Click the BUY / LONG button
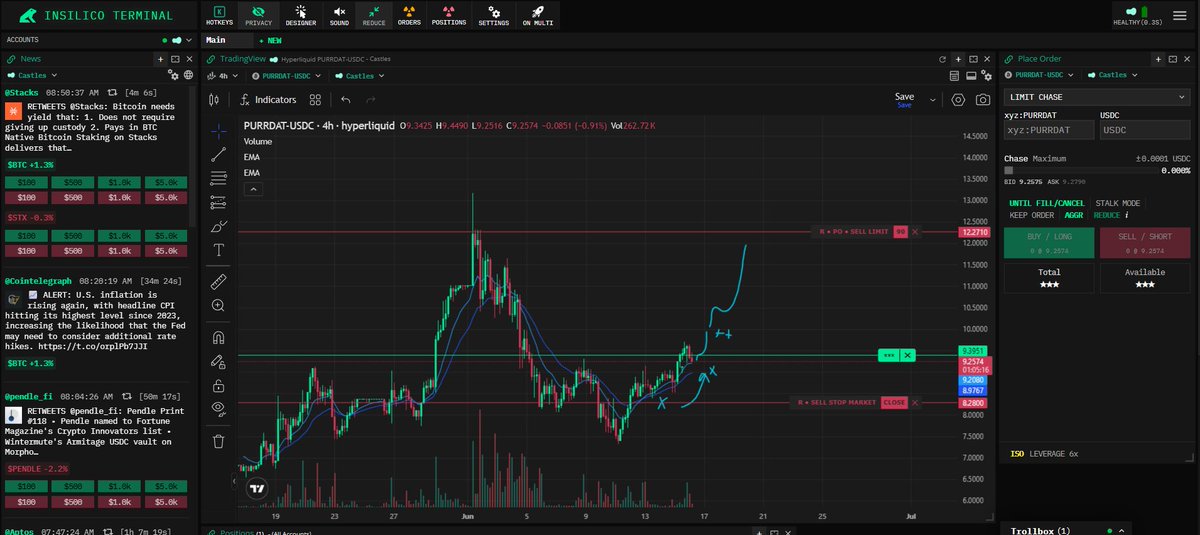This screenshot has width=1200, height=535. pos(1049,242)
